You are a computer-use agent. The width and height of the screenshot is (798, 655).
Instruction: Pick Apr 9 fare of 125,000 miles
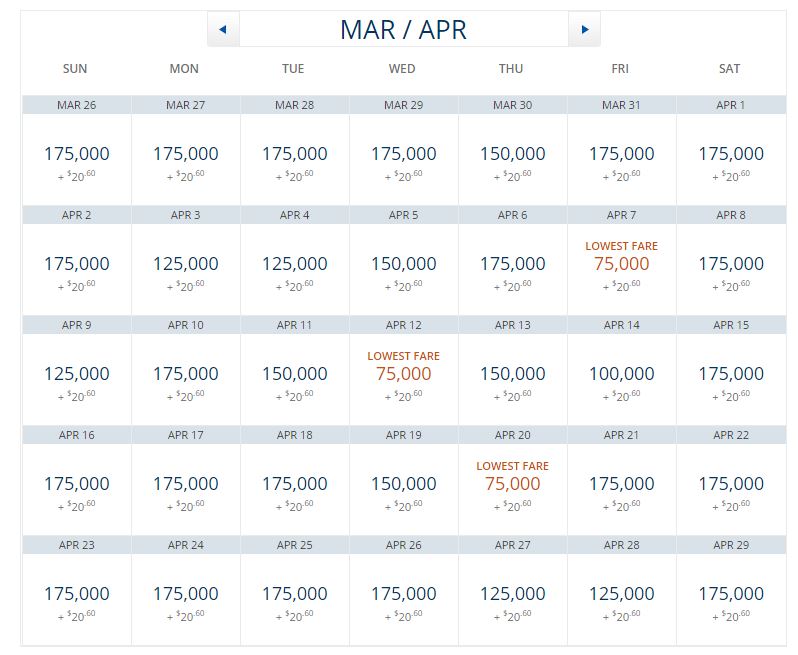pos(76,374)
